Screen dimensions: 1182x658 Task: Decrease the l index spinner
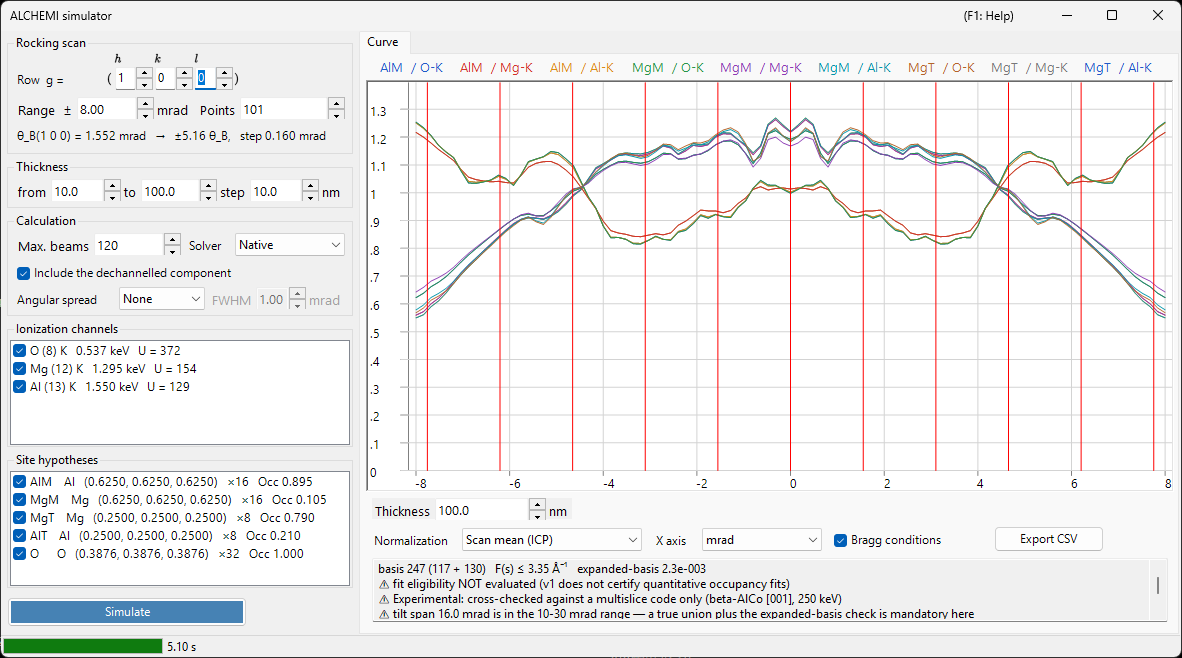coord(224,84)
